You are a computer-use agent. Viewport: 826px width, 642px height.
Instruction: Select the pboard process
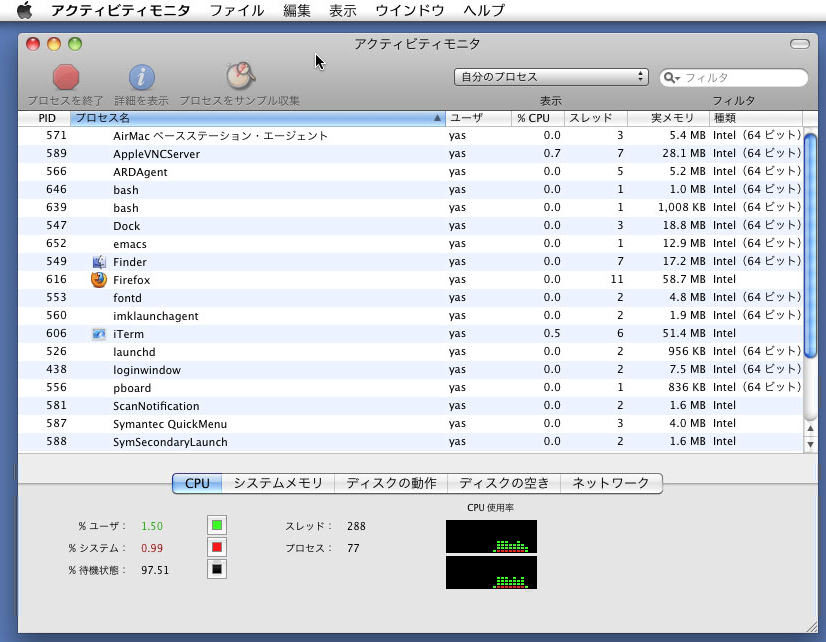pyautogui.click(x=410, y=388)
